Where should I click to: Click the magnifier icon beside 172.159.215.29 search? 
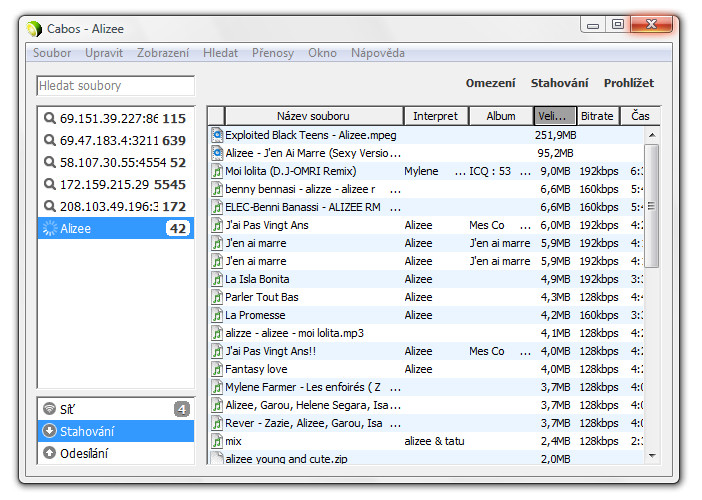(49, 184)
